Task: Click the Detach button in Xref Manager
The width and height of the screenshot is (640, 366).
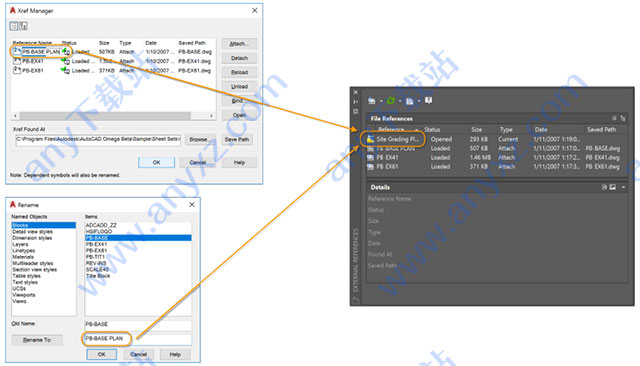Action: tap(240, 58)
